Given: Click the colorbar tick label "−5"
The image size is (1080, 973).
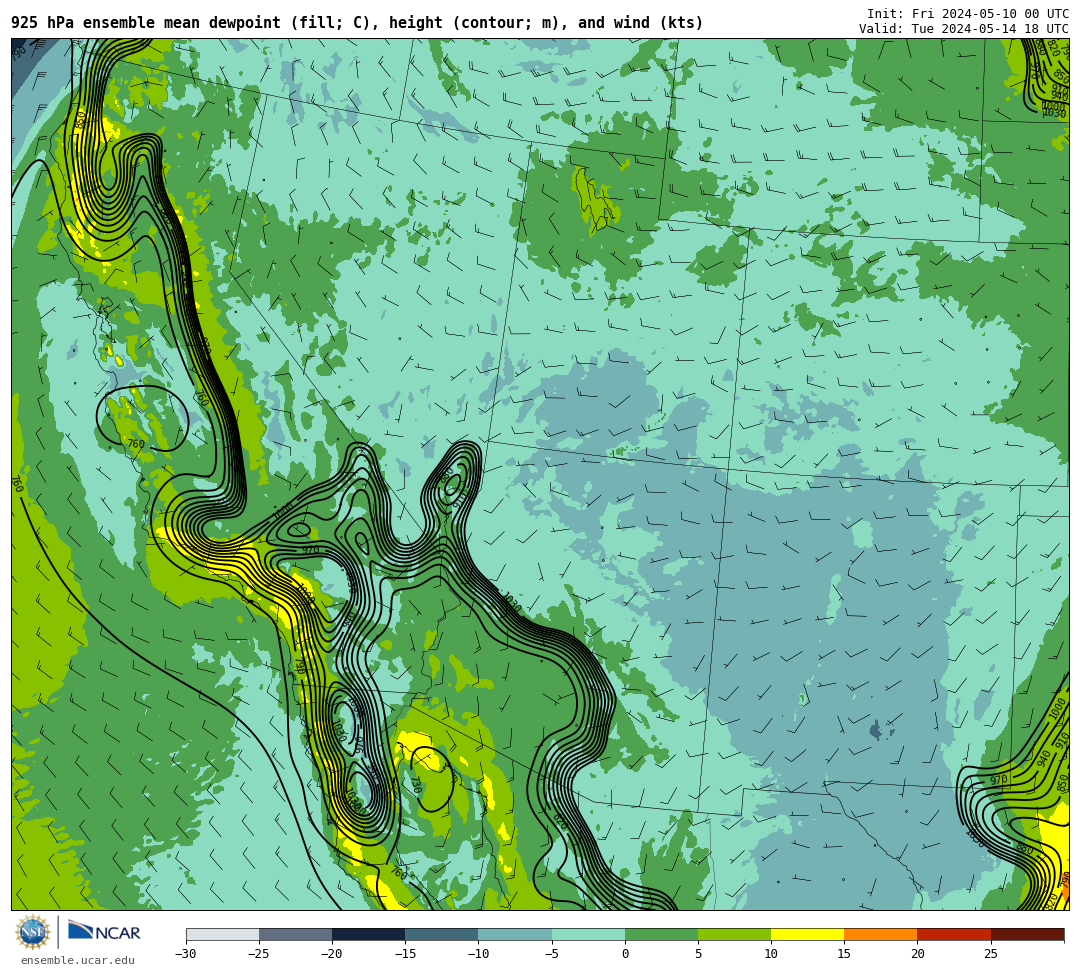Looking at the screenshot, I should (552, 954).
